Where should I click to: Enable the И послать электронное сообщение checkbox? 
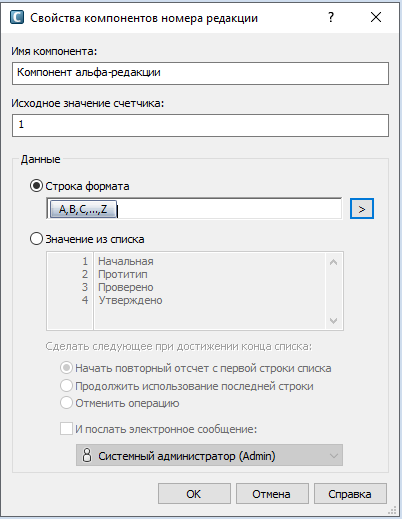click(x=66, y=428)
